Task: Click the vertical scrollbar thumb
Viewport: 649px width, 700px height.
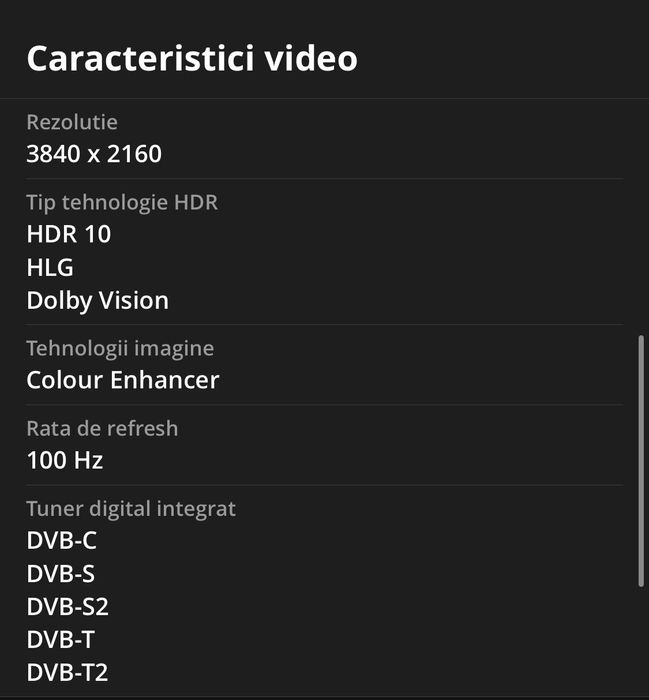Action: [x=641, y=460]
